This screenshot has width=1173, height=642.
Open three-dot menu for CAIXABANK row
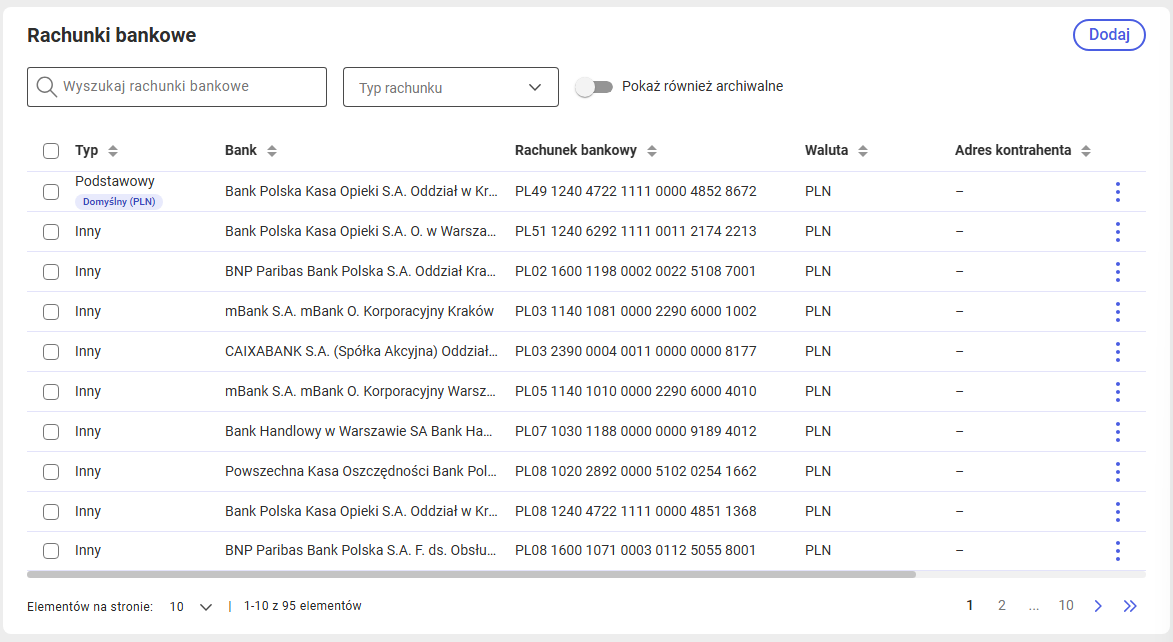(x=1118, y=352)
